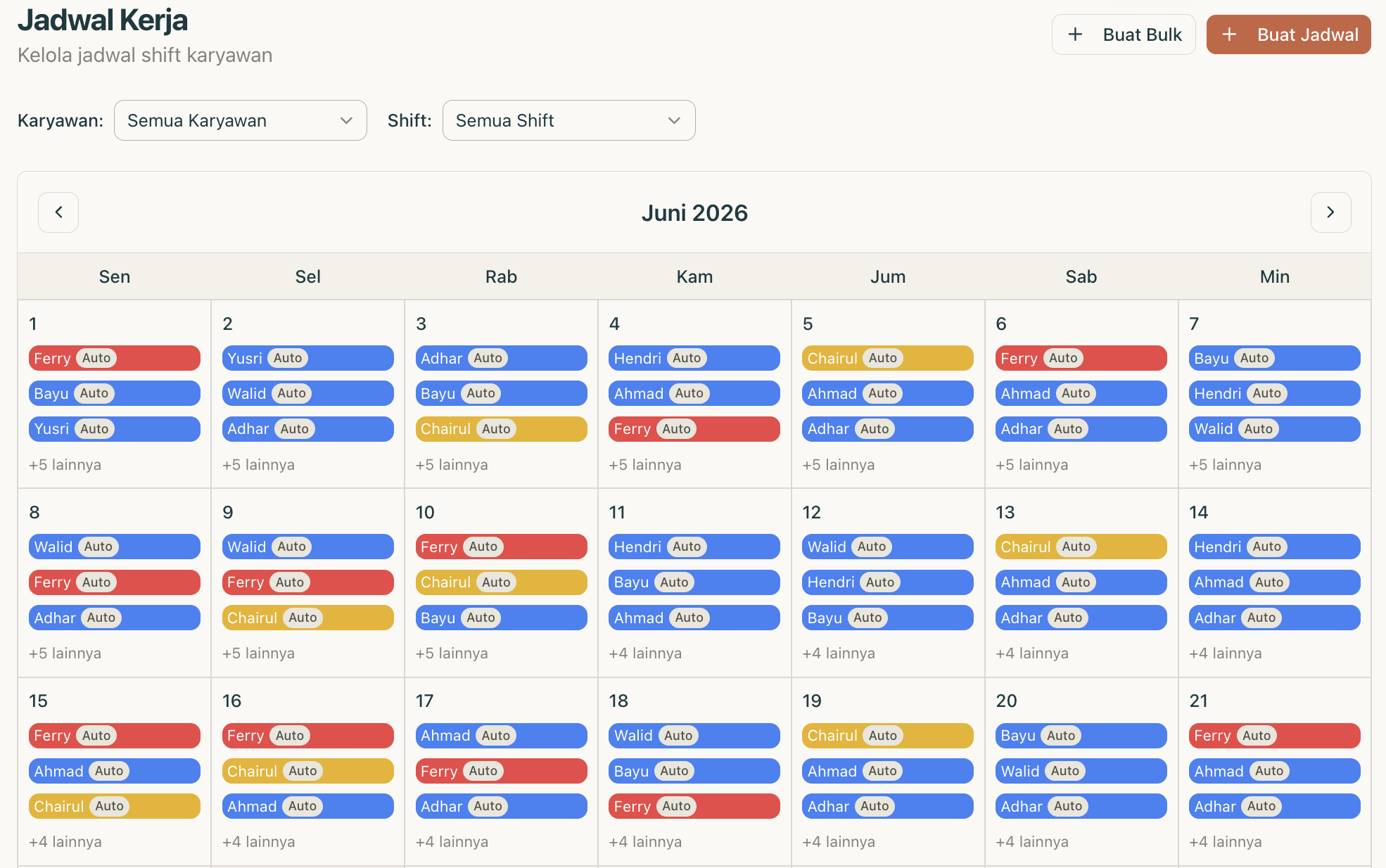Open Chairul's yellow shift on June 5
Screen dimensions: 1386x868
[x=888, y=358]
